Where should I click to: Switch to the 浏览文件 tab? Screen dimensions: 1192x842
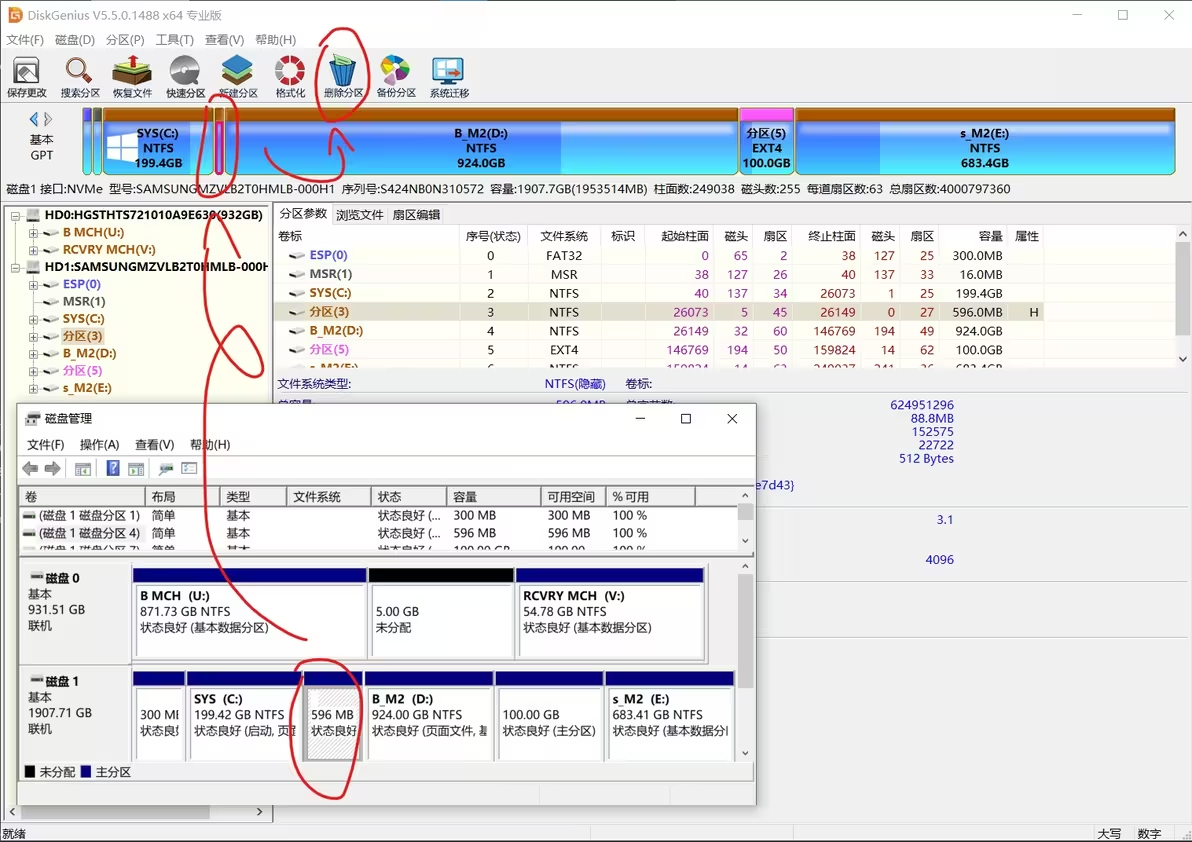coord(361,213)
